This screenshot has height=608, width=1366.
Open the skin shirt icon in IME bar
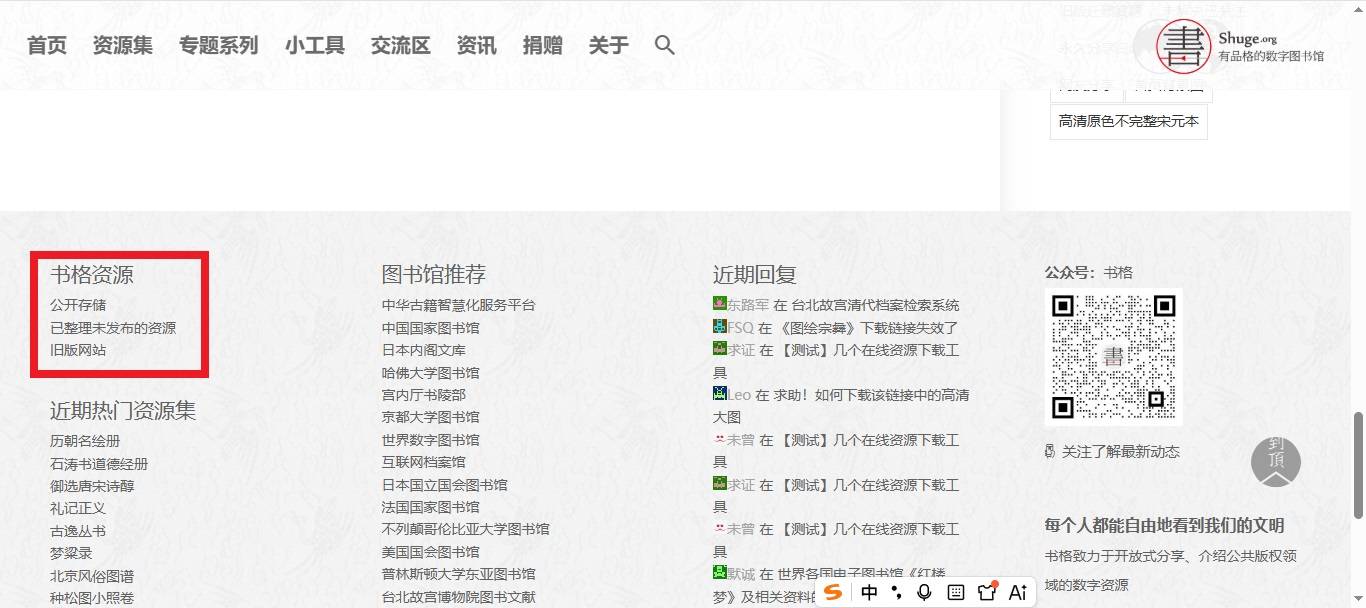tap(988, 591)
